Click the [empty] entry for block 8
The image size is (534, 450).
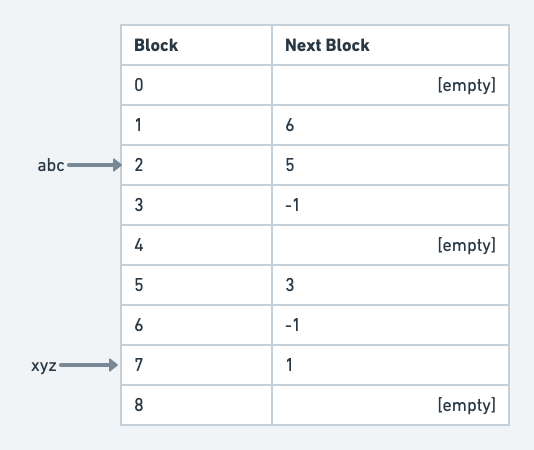point(467,405)
